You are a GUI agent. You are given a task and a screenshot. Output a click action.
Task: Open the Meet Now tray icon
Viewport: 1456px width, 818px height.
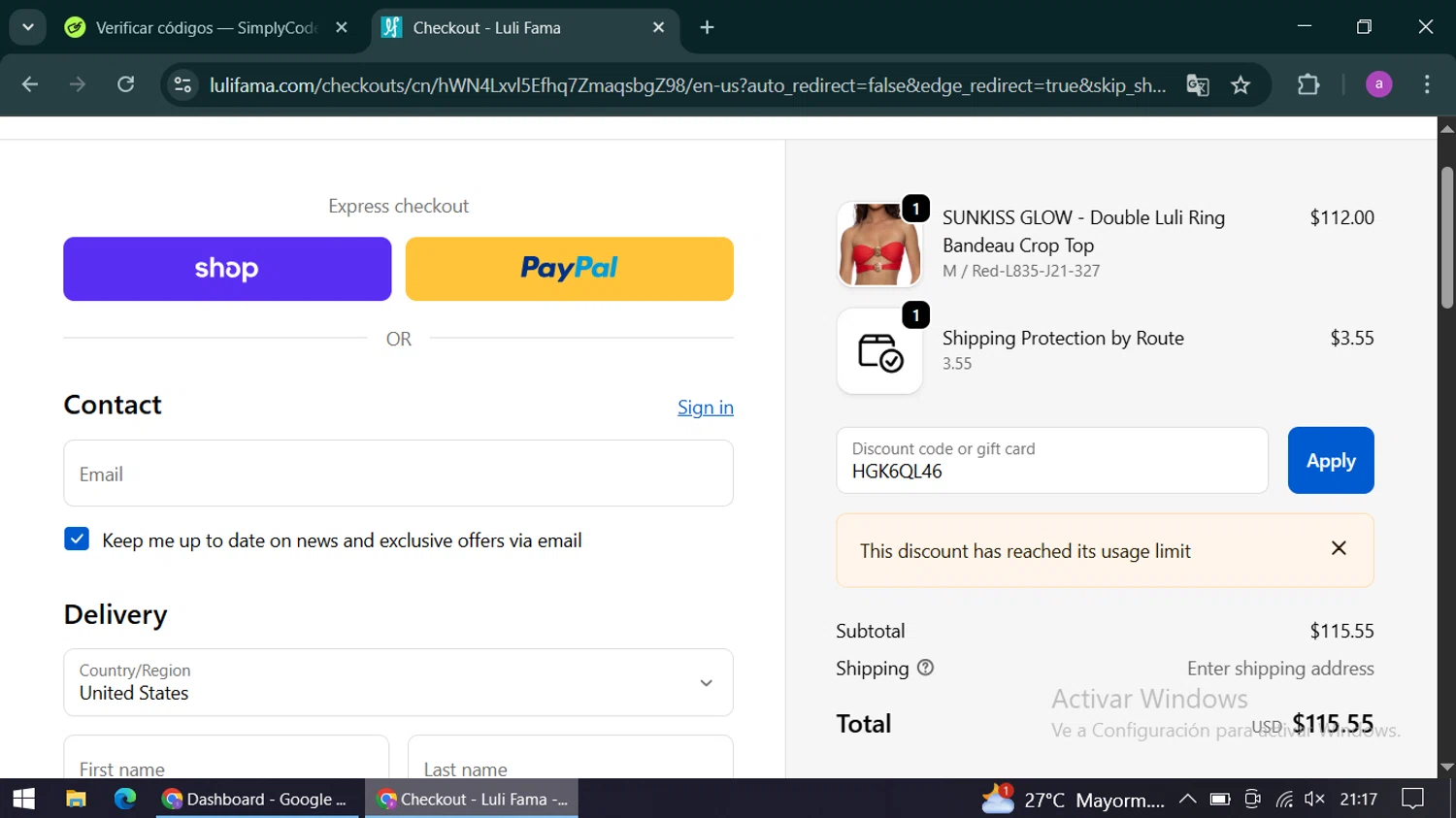coord(1252,799)
